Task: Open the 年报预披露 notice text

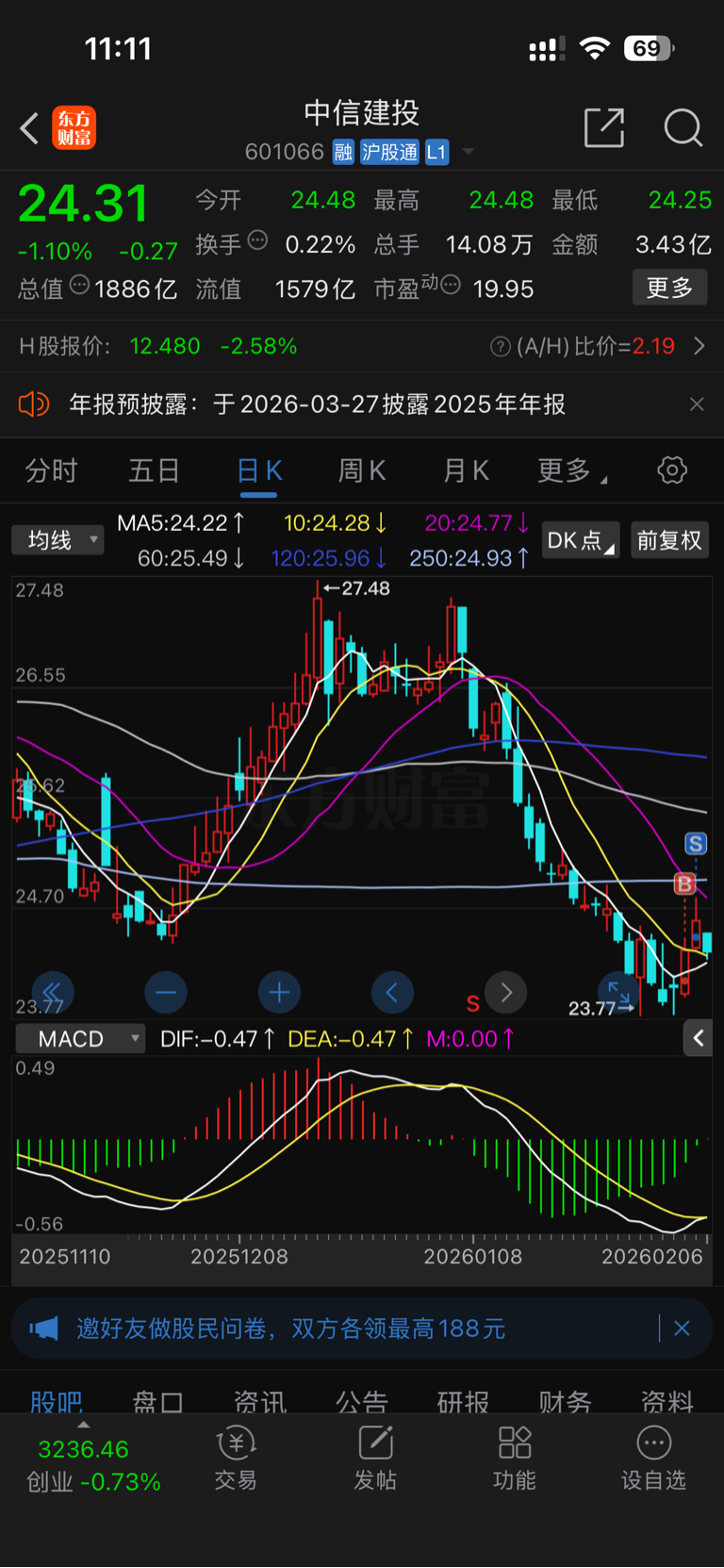Action: (317, 404)
